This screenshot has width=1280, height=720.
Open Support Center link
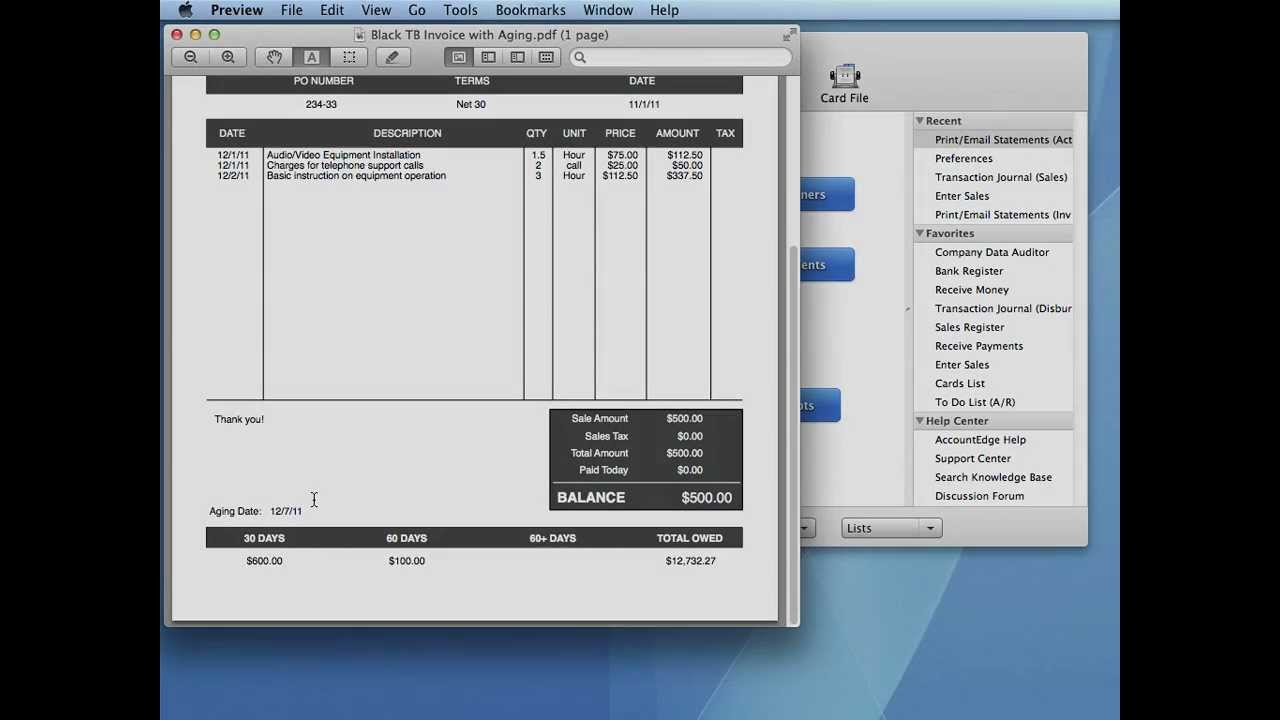click(973, 459)
